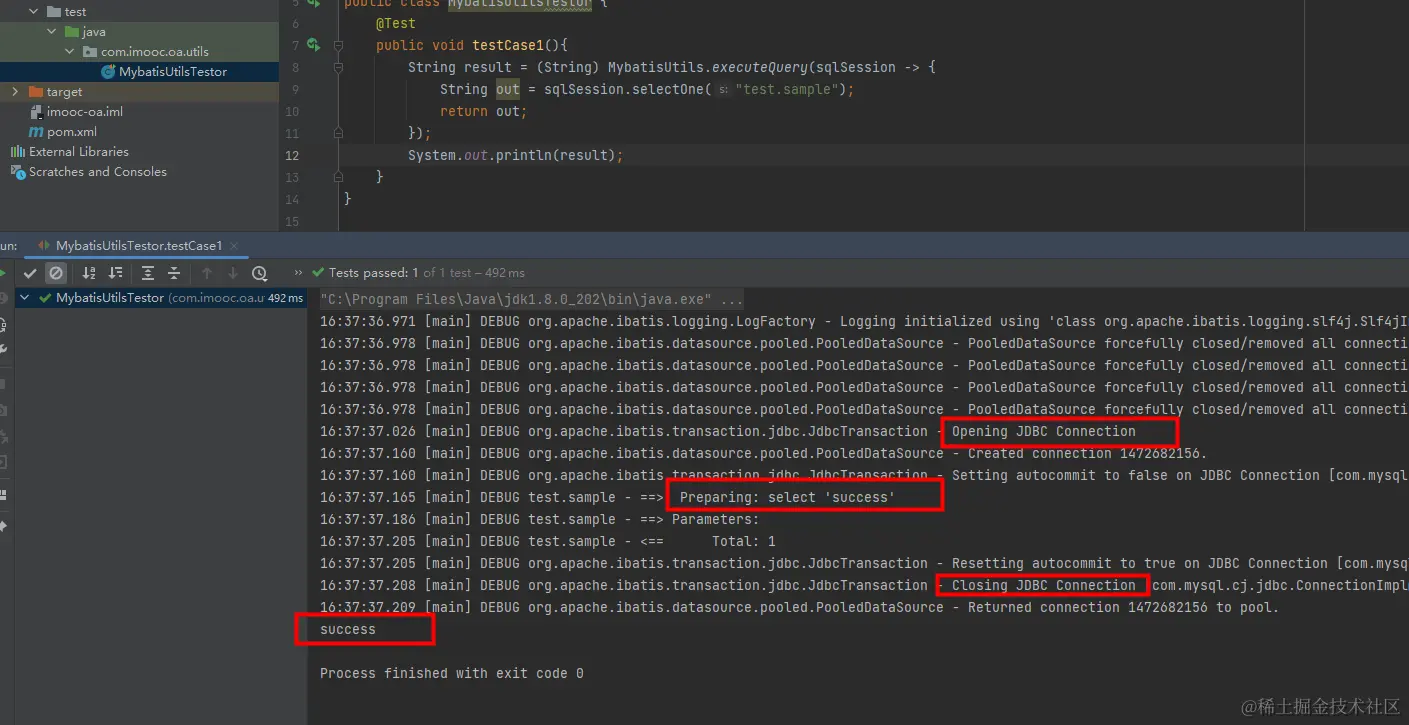Screen dimensions: 1409x725
Task: Click @Test annotation in editor
Action: 396,23
